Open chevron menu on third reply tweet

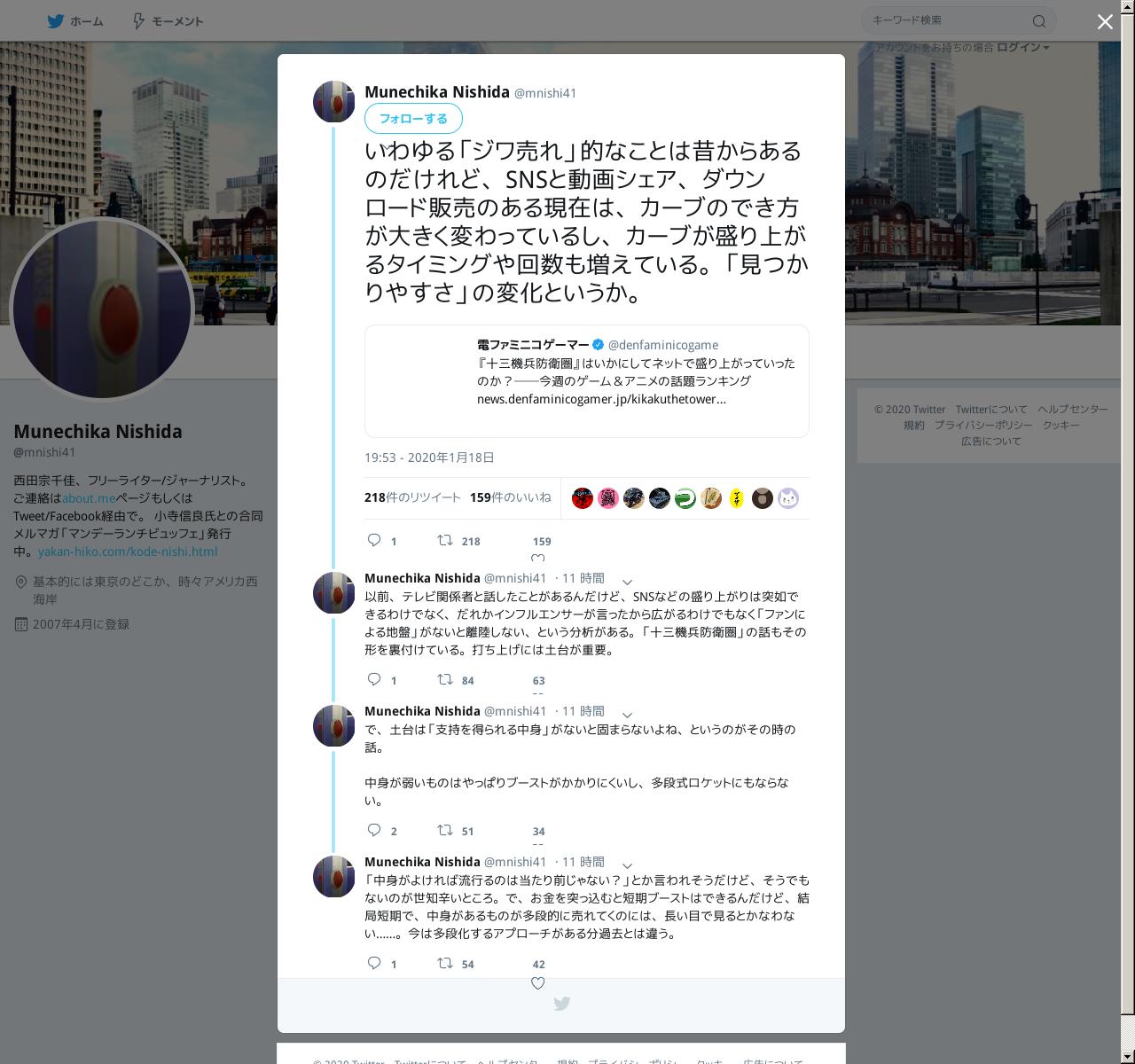tap(627, 866)
